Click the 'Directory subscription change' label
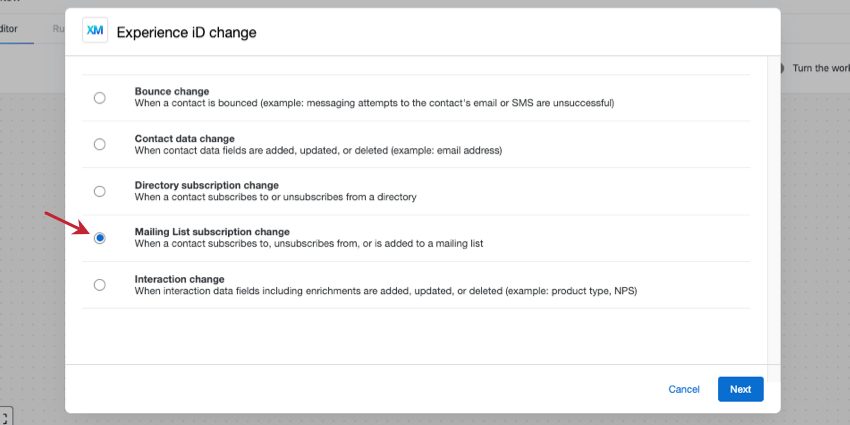The height and width of the screenshot is (425, 850). coord(207,185)
